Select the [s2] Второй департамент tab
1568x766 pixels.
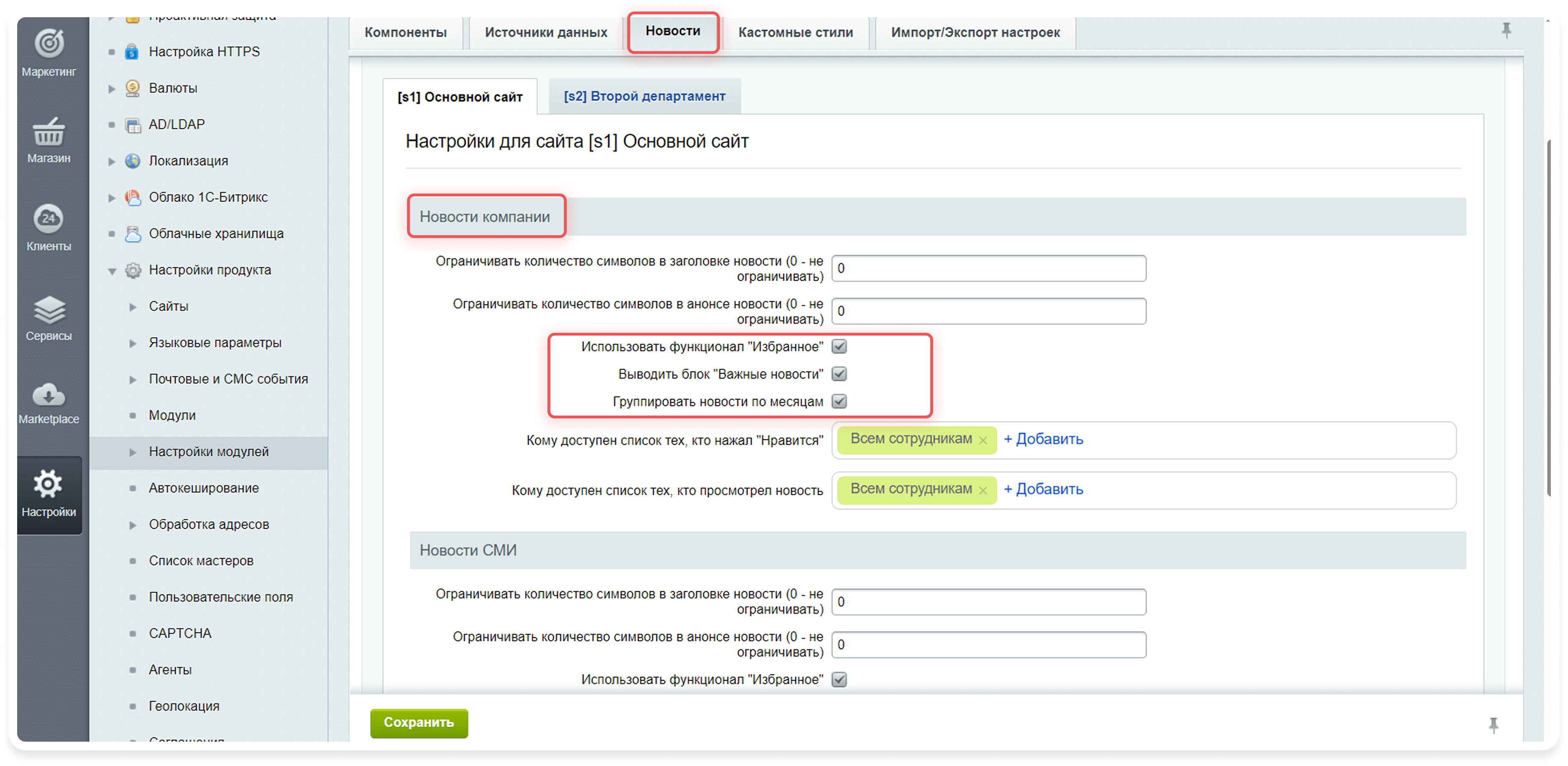click(x=644, y=96)
